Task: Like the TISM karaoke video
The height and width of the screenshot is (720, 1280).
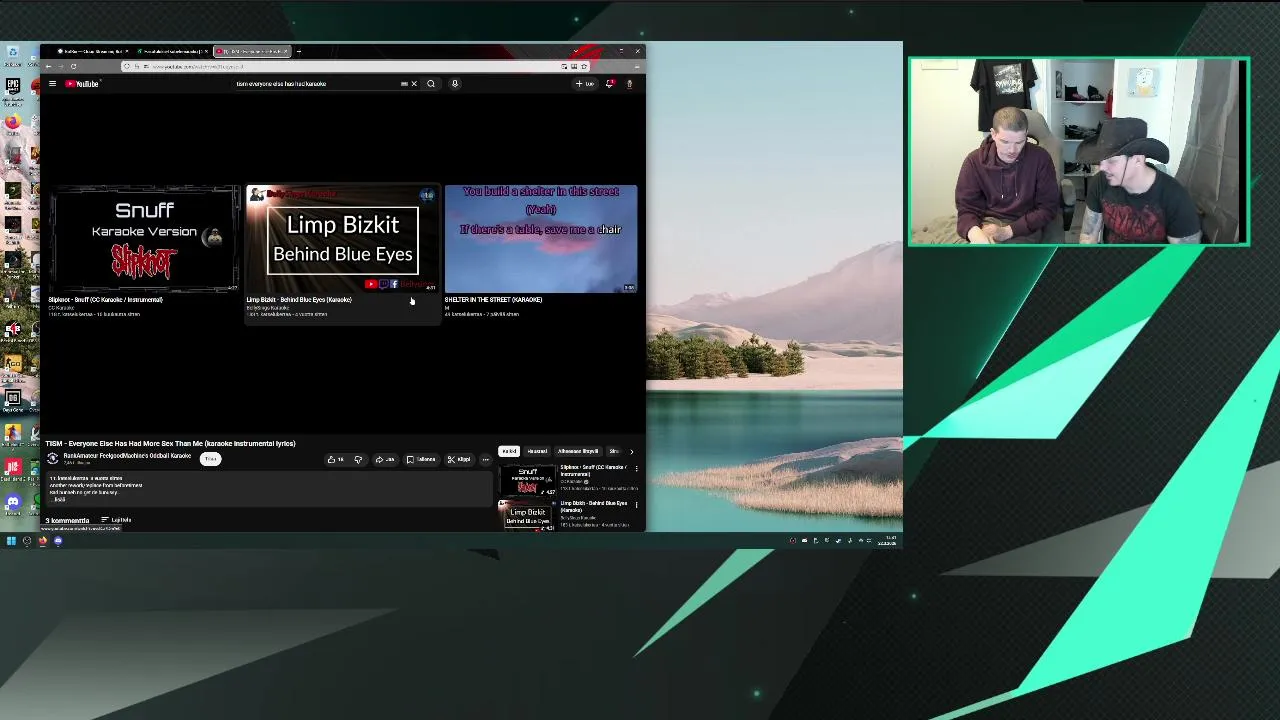Action: click(336, 460)
